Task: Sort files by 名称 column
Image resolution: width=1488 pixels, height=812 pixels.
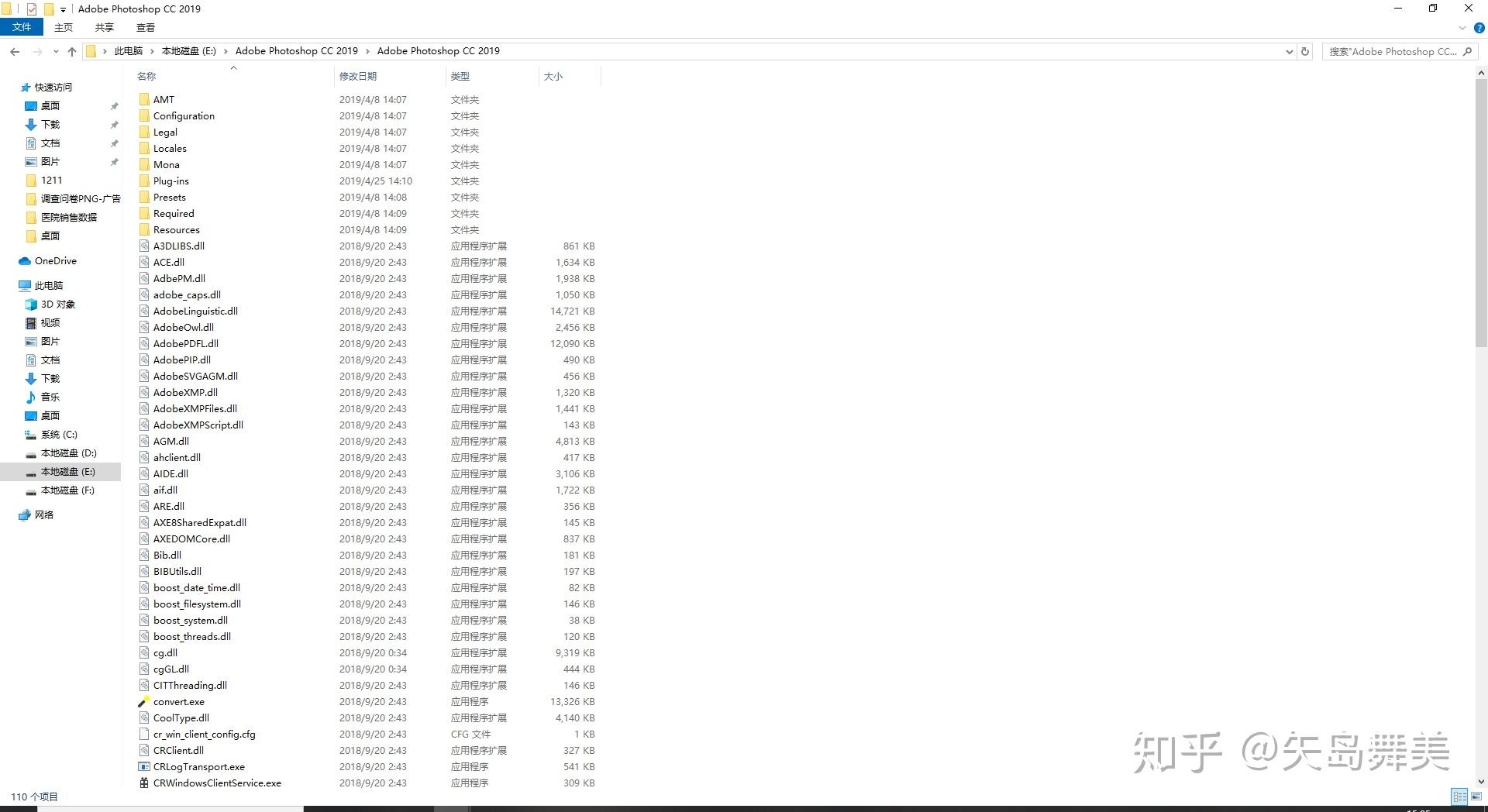Action: (146, 76)
